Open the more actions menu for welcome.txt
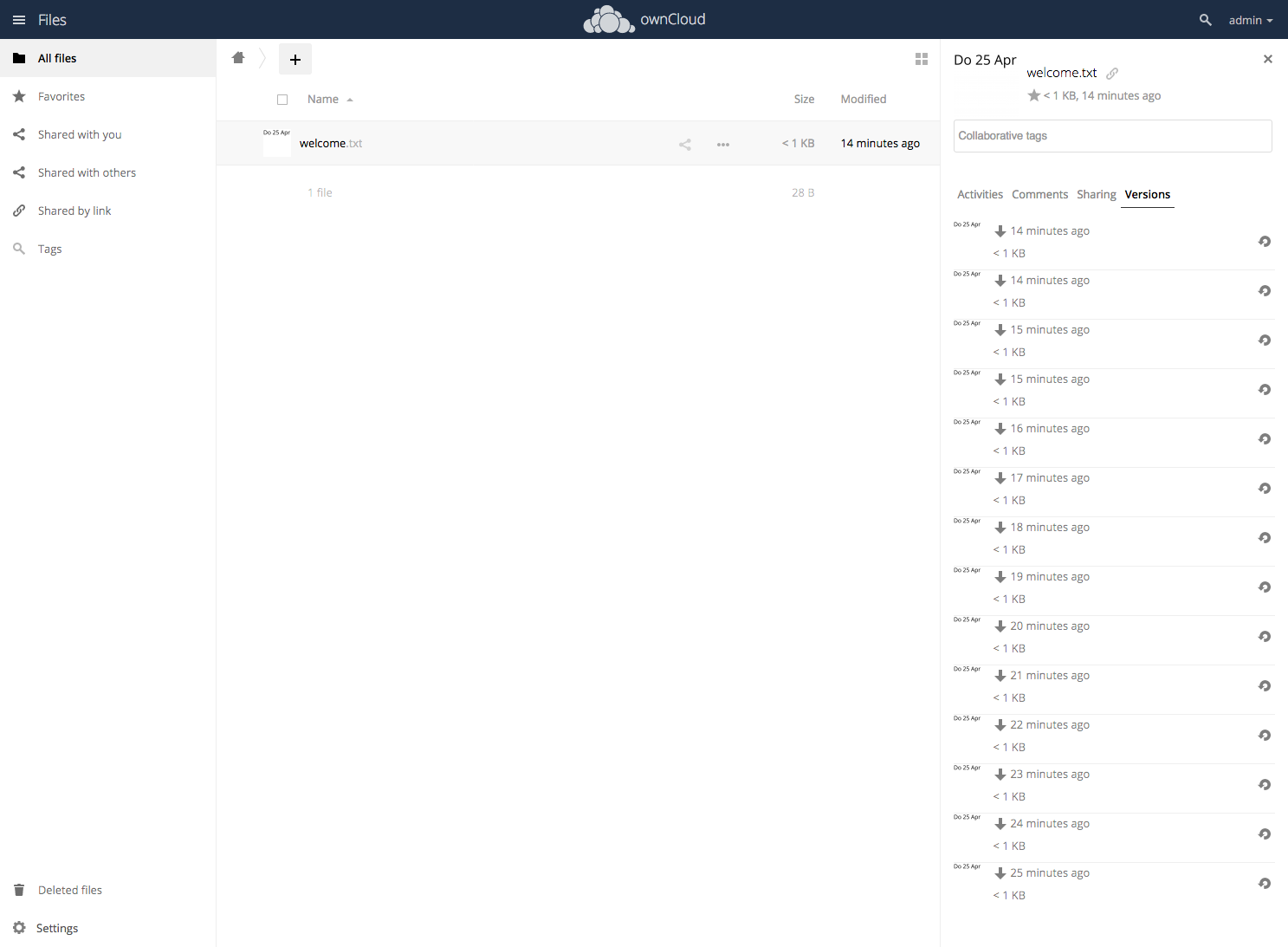1288x947 pixels. [723, 144]
